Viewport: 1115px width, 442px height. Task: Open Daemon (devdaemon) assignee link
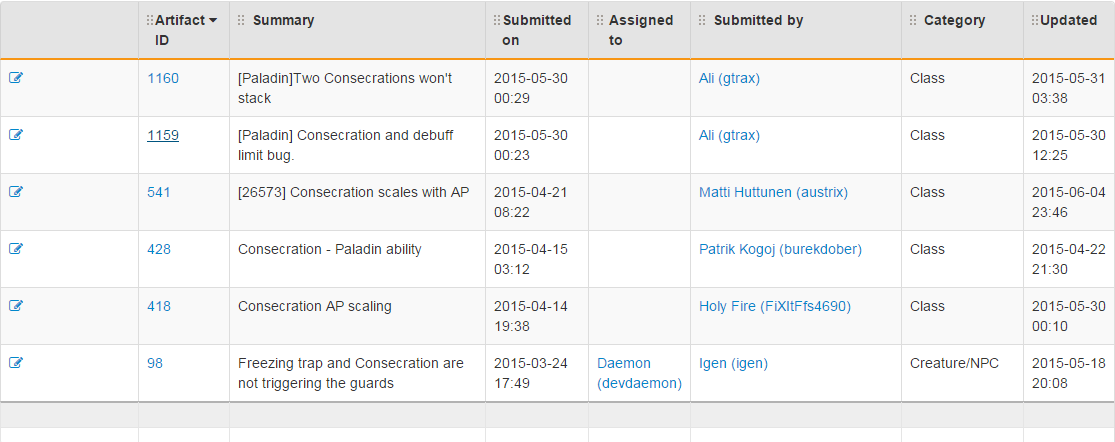[x=639, y=373]
